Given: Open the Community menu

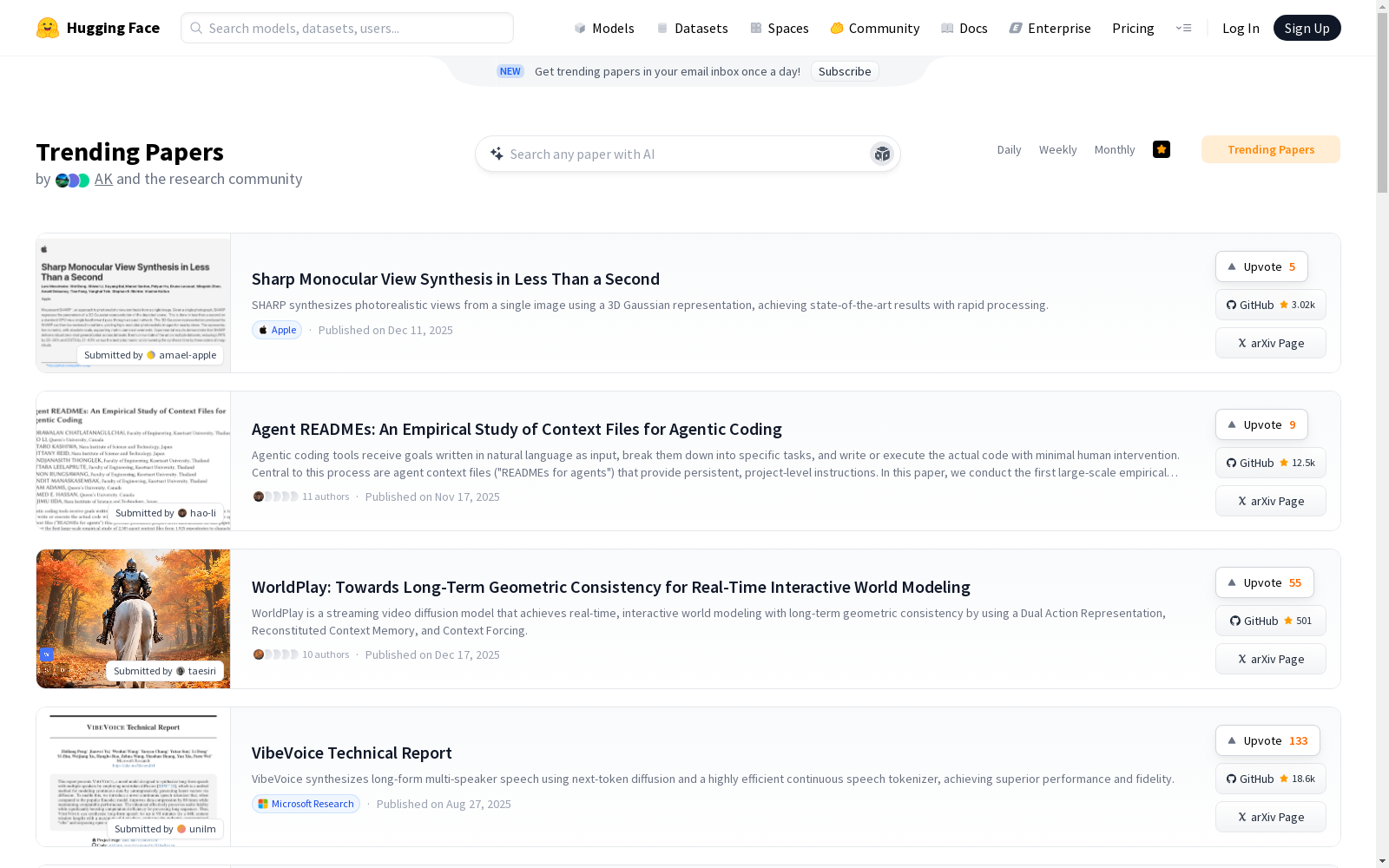Looking at the screenshot, I should 874,28.
